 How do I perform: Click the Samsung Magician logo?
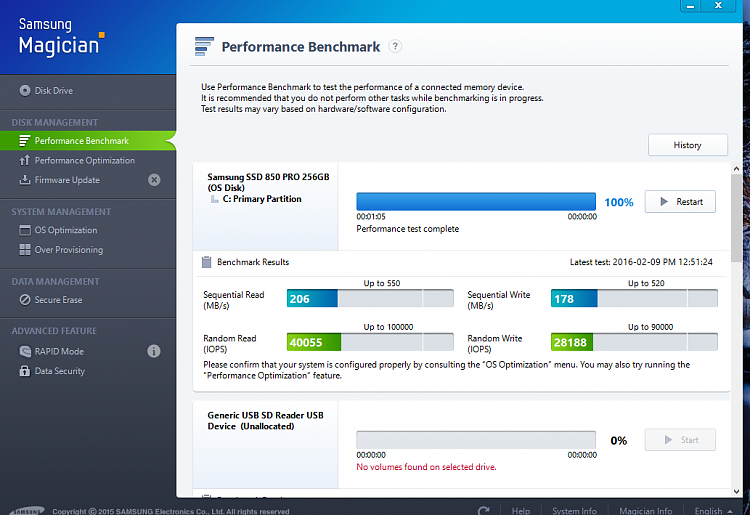61,36
